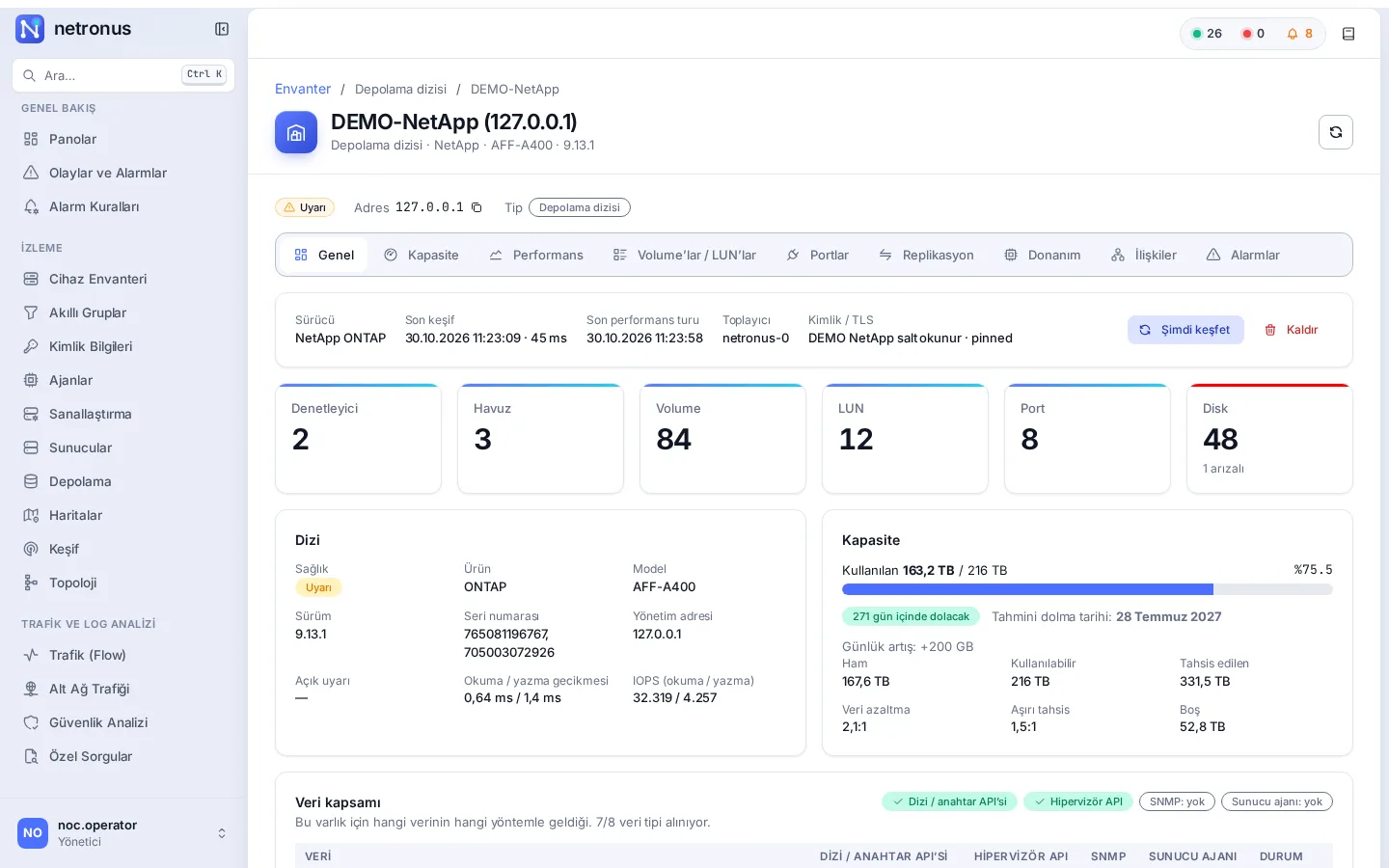
Task: Open Kimlik Bilgileri in the sidebar
Action: pos(123,346)
